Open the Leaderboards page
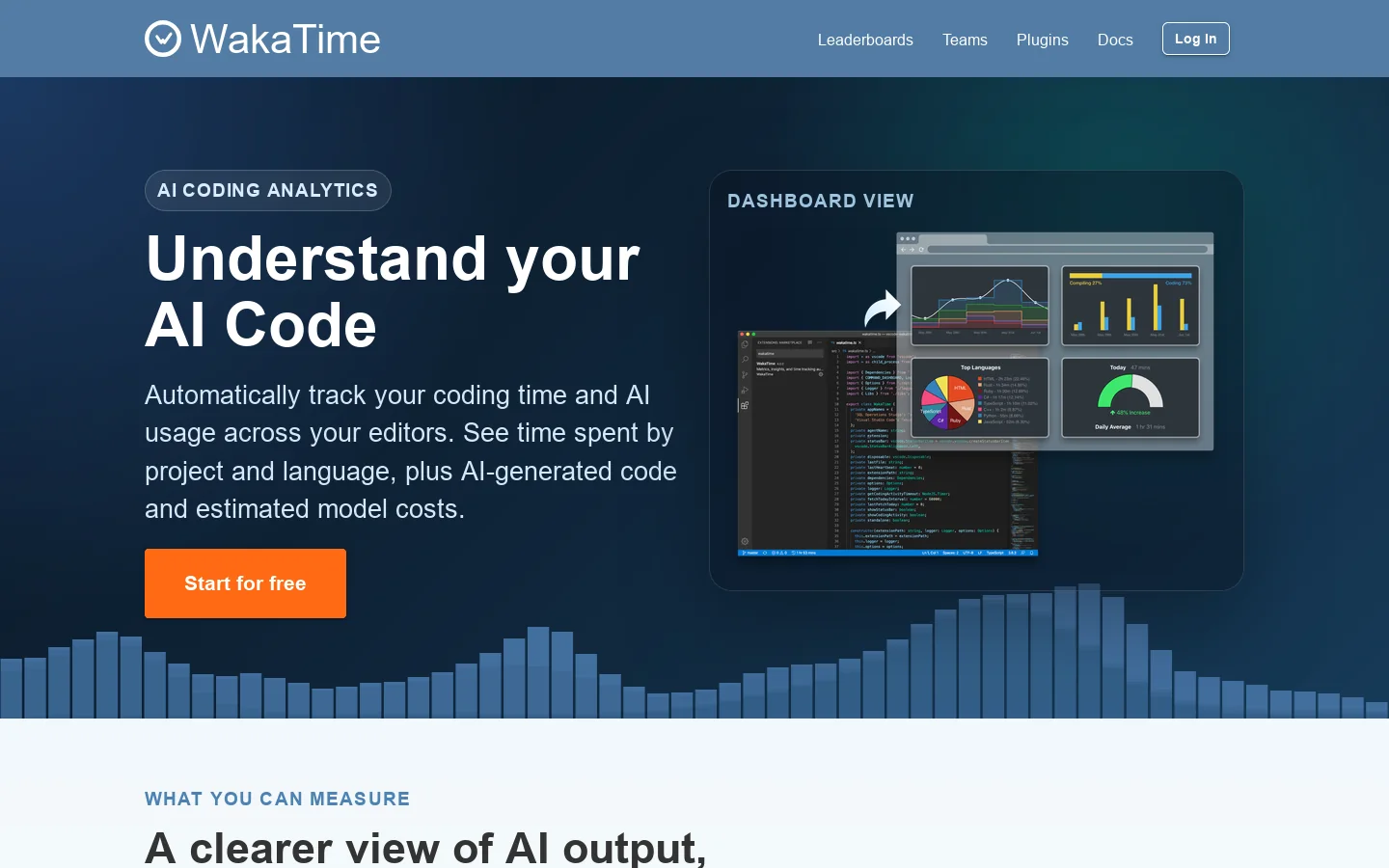Viewport: 1389px width, 868px height. [x=865, y=40]
